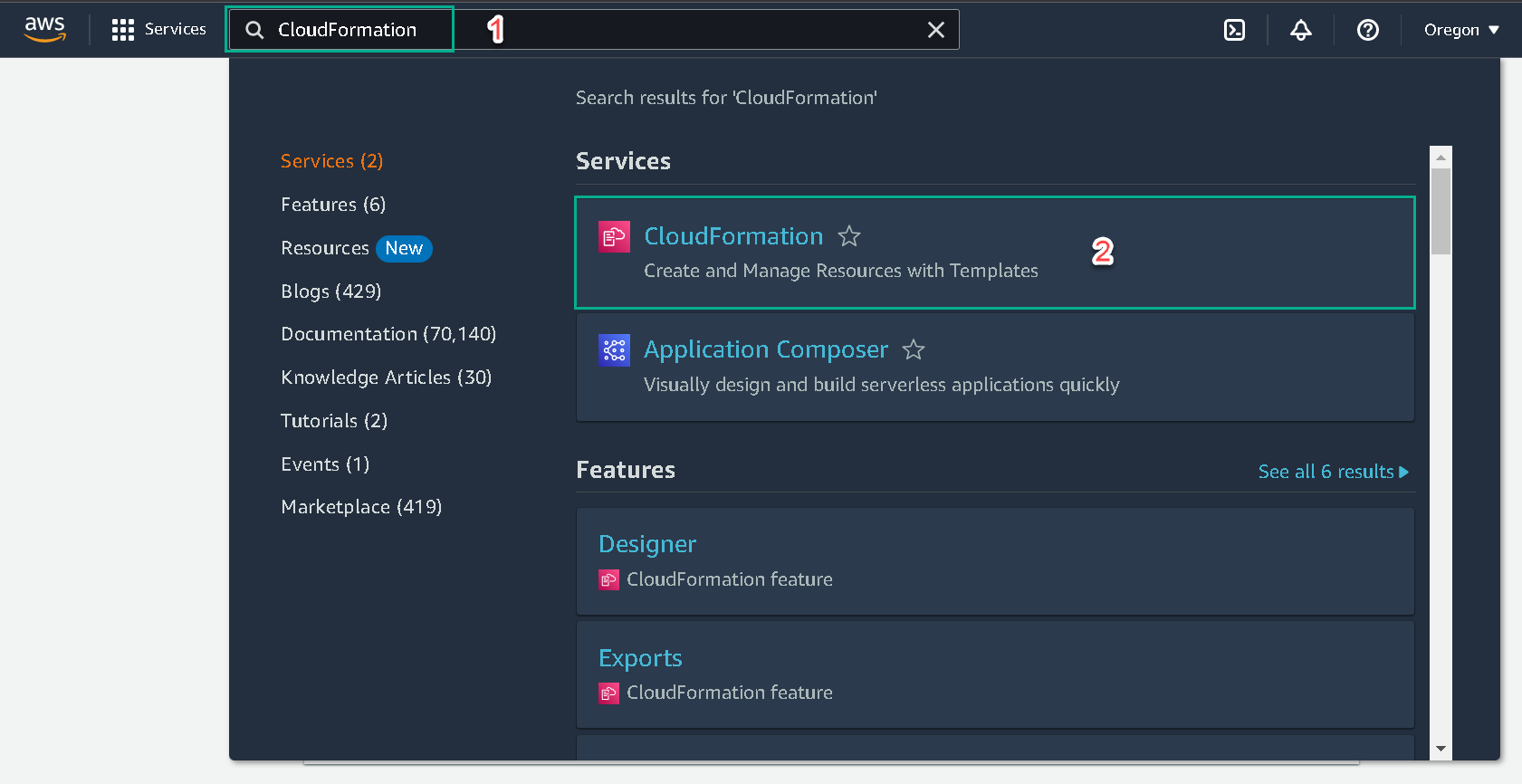The image size is (1522, 784).
Task: Click the scrollbar down arrow
Action: pos(1441,750)
